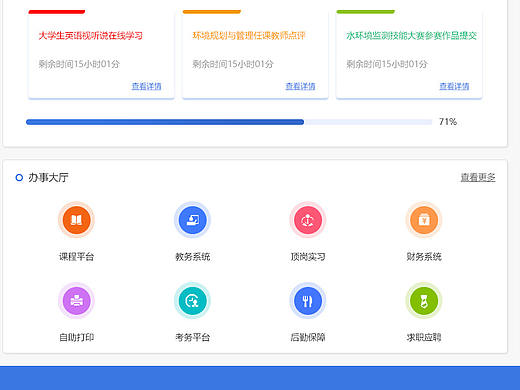520x390 pixels.
Task: Click the 办事大厅 section heading
Action: click(48, 178)
